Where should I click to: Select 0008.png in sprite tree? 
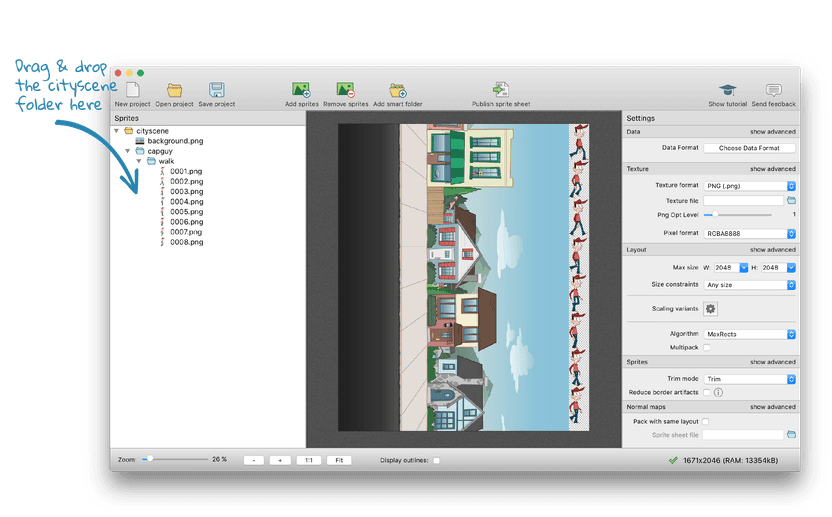pyautogui.click(x=186, y=242)
